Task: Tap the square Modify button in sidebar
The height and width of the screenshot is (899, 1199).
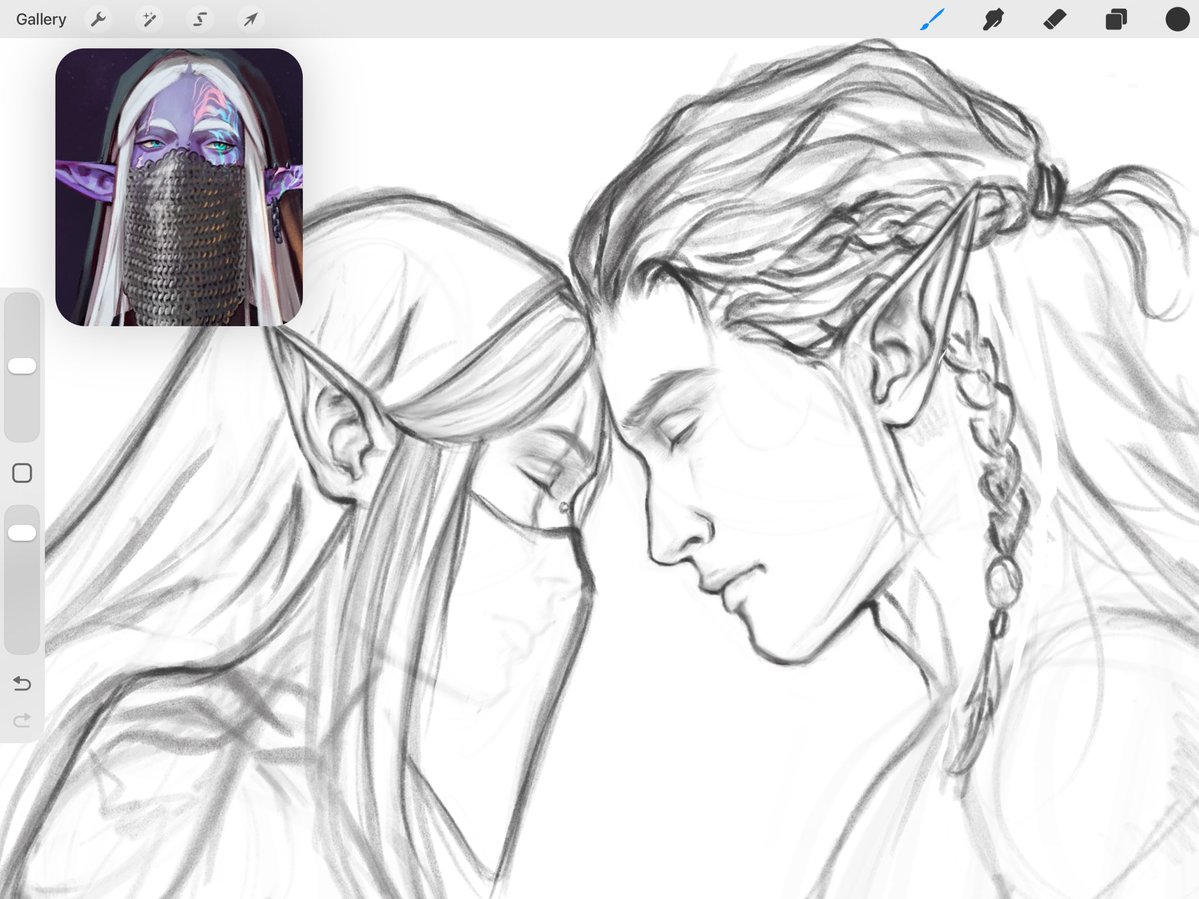Action: click(22, 473)
